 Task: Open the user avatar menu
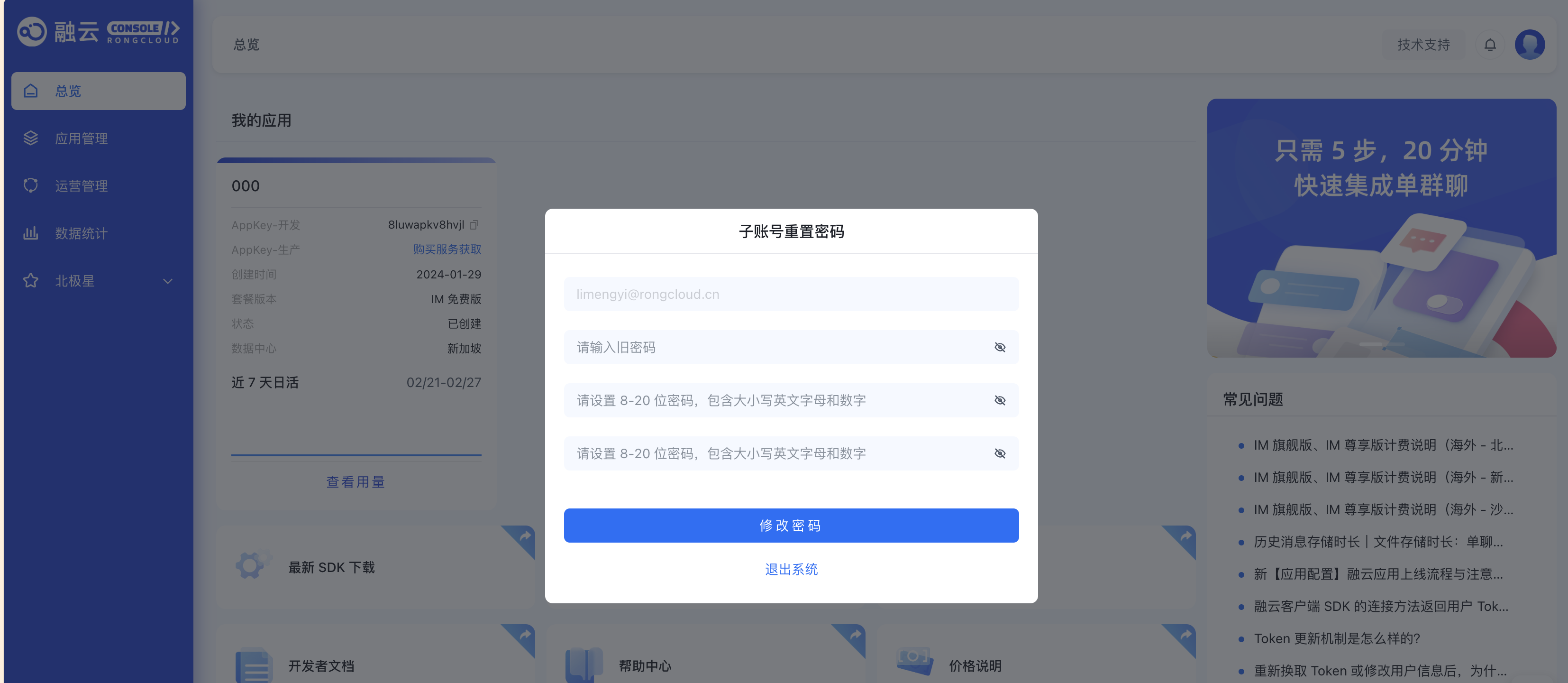pos(1529,45)
